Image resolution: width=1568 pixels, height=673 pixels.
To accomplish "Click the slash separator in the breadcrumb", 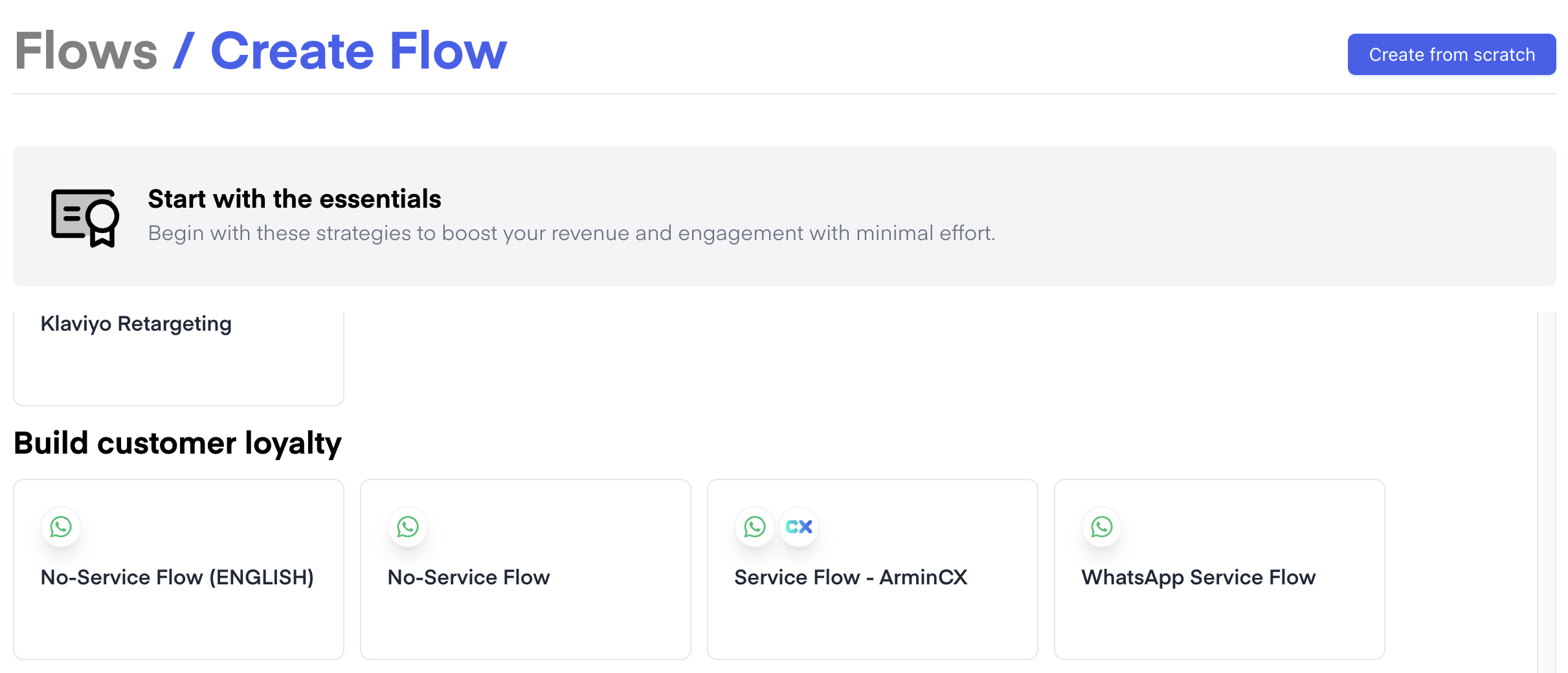I will point(184,51).
